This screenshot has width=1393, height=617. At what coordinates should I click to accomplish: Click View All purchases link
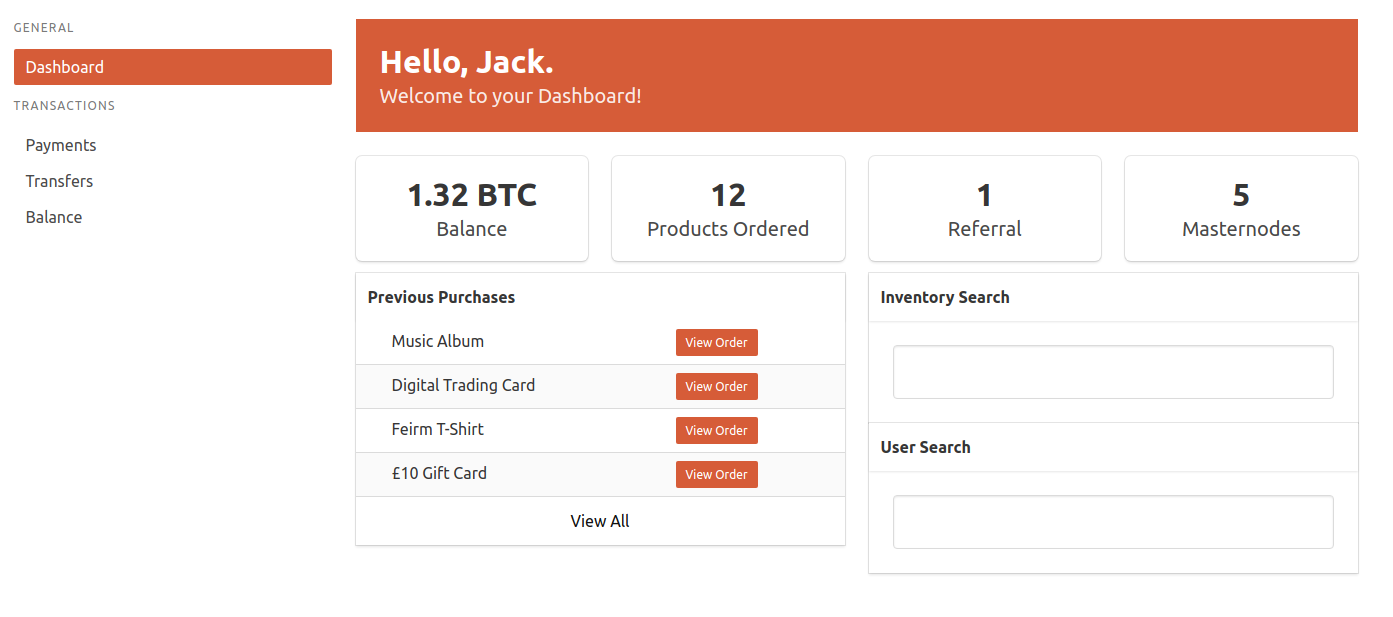tap(600, 521)
